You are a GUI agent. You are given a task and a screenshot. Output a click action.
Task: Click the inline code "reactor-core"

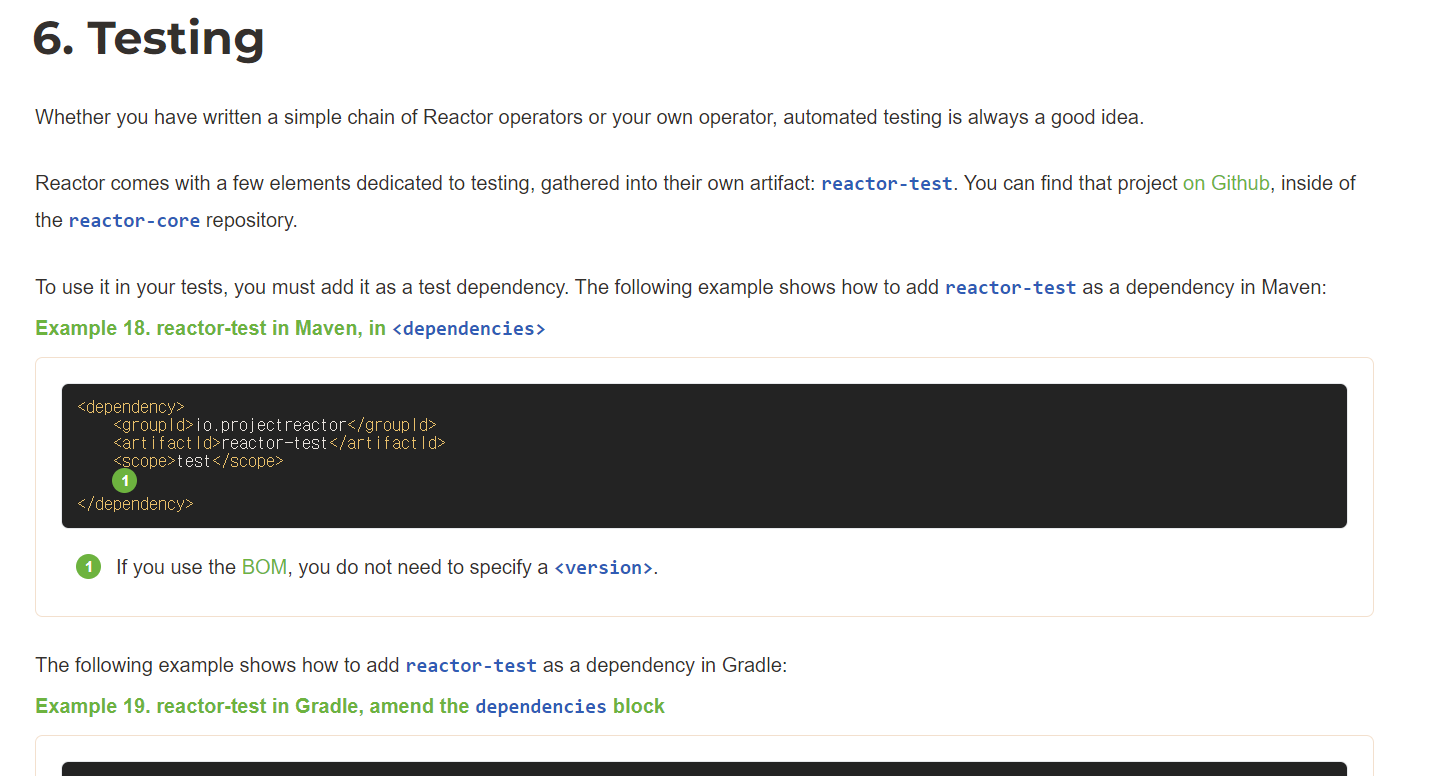tap(134, 220)
